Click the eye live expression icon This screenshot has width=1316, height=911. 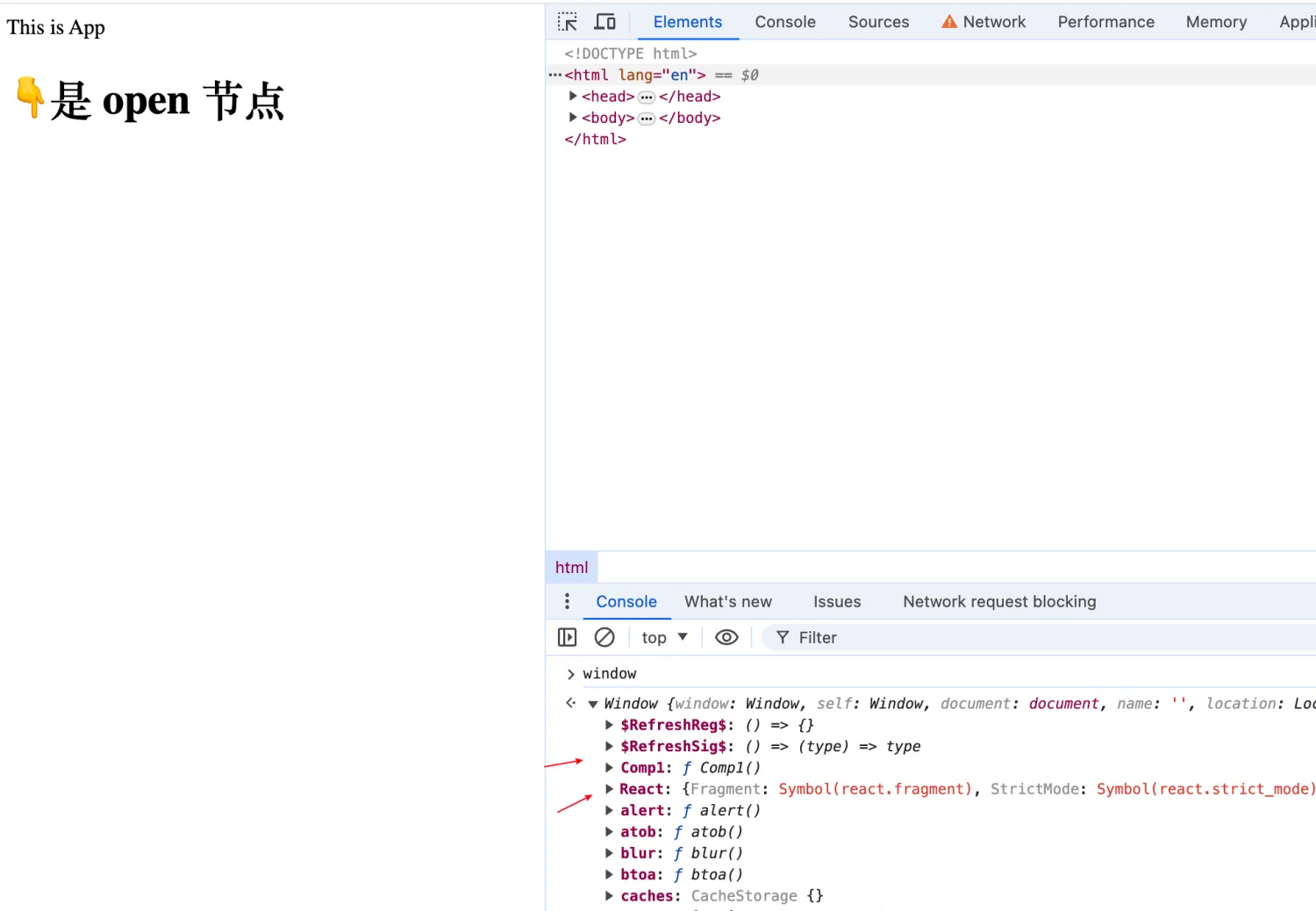[x=726, y=637]
